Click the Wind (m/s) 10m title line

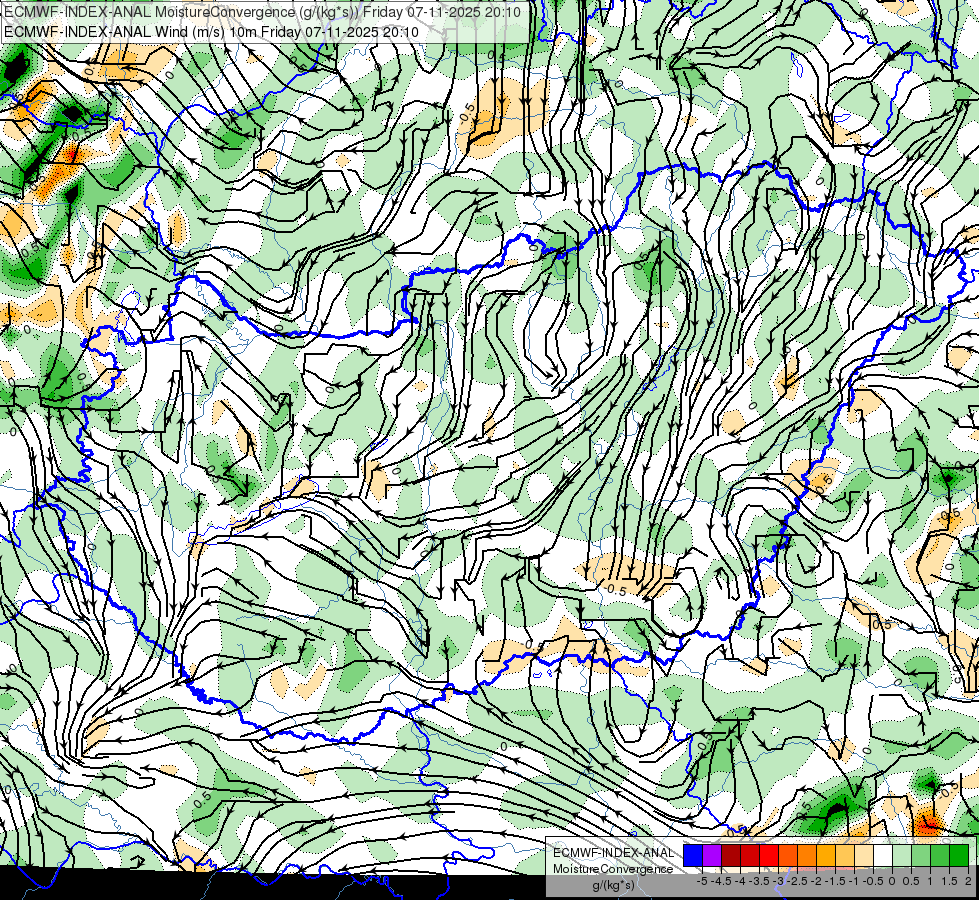click(x=211, y=32)
